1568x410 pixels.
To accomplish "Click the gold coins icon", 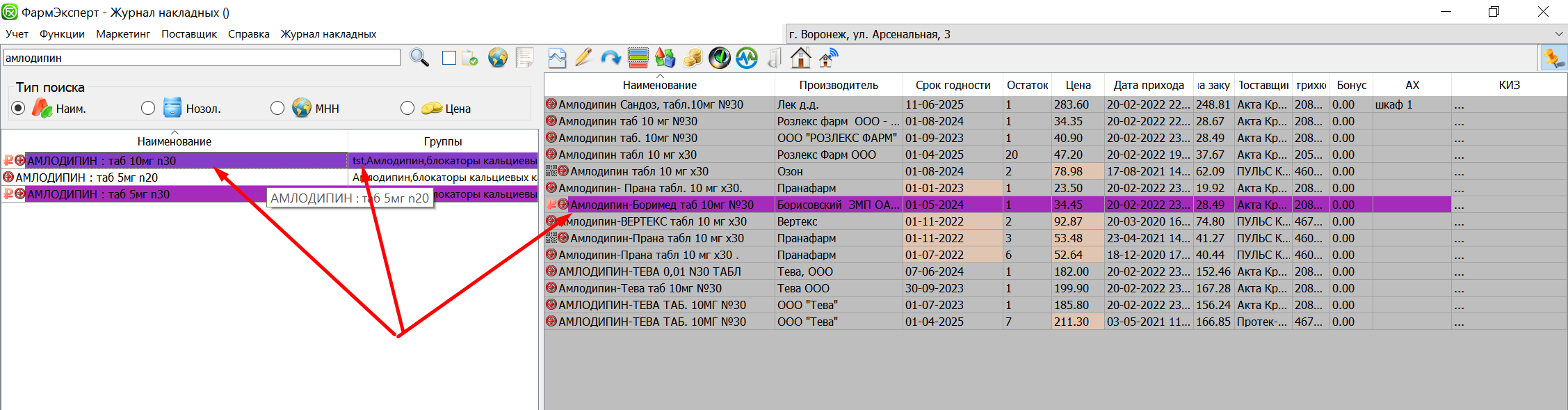I will [x=692, y=58].
